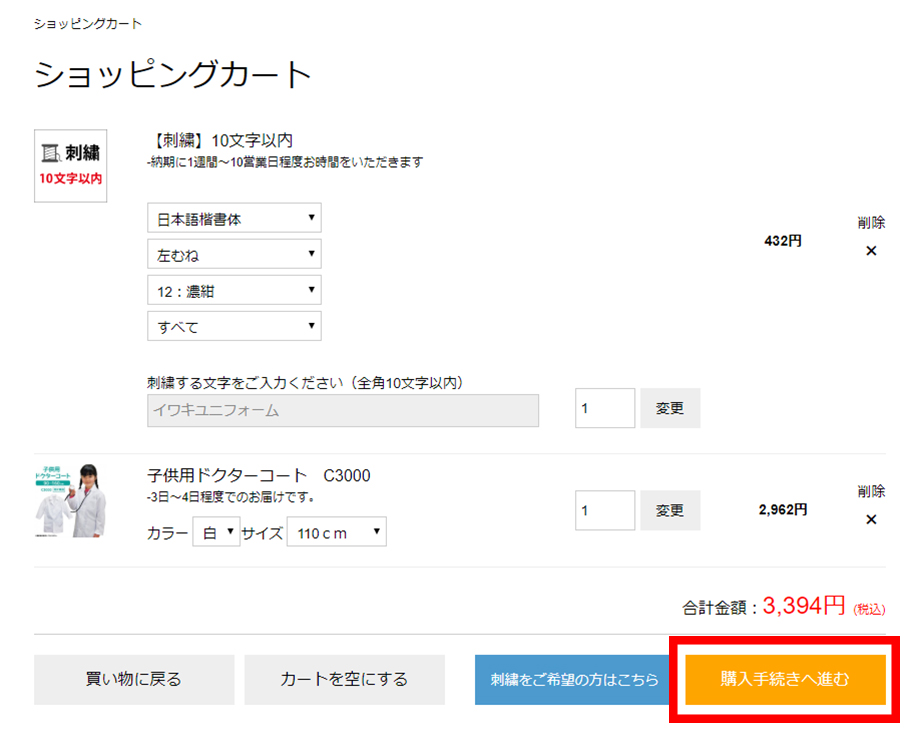Open the 12：濃紺 thread color dropdown
The height and width of the screenshot is (731, 920).
click(x=234, y=291)
